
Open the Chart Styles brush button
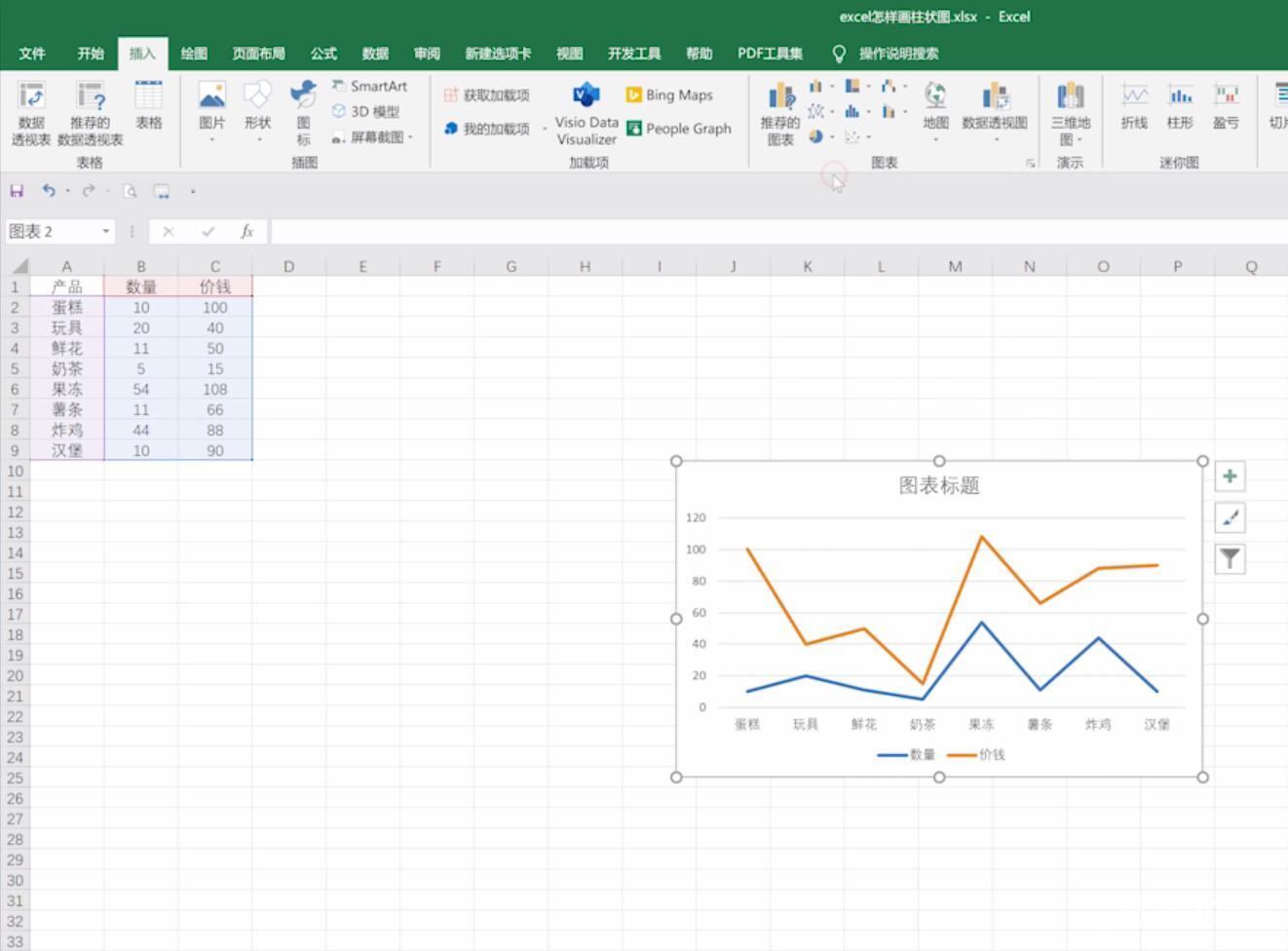(x=1230, y=517)
